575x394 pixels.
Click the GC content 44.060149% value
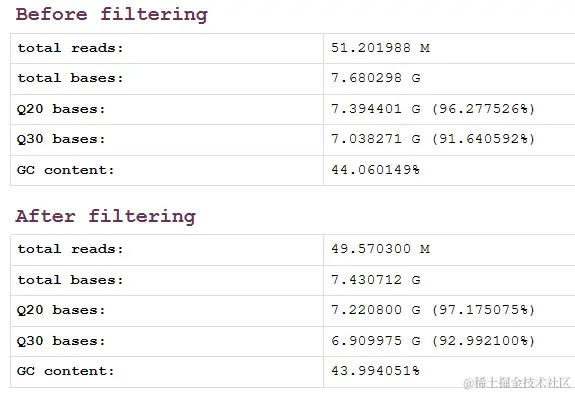click(376, 169)
